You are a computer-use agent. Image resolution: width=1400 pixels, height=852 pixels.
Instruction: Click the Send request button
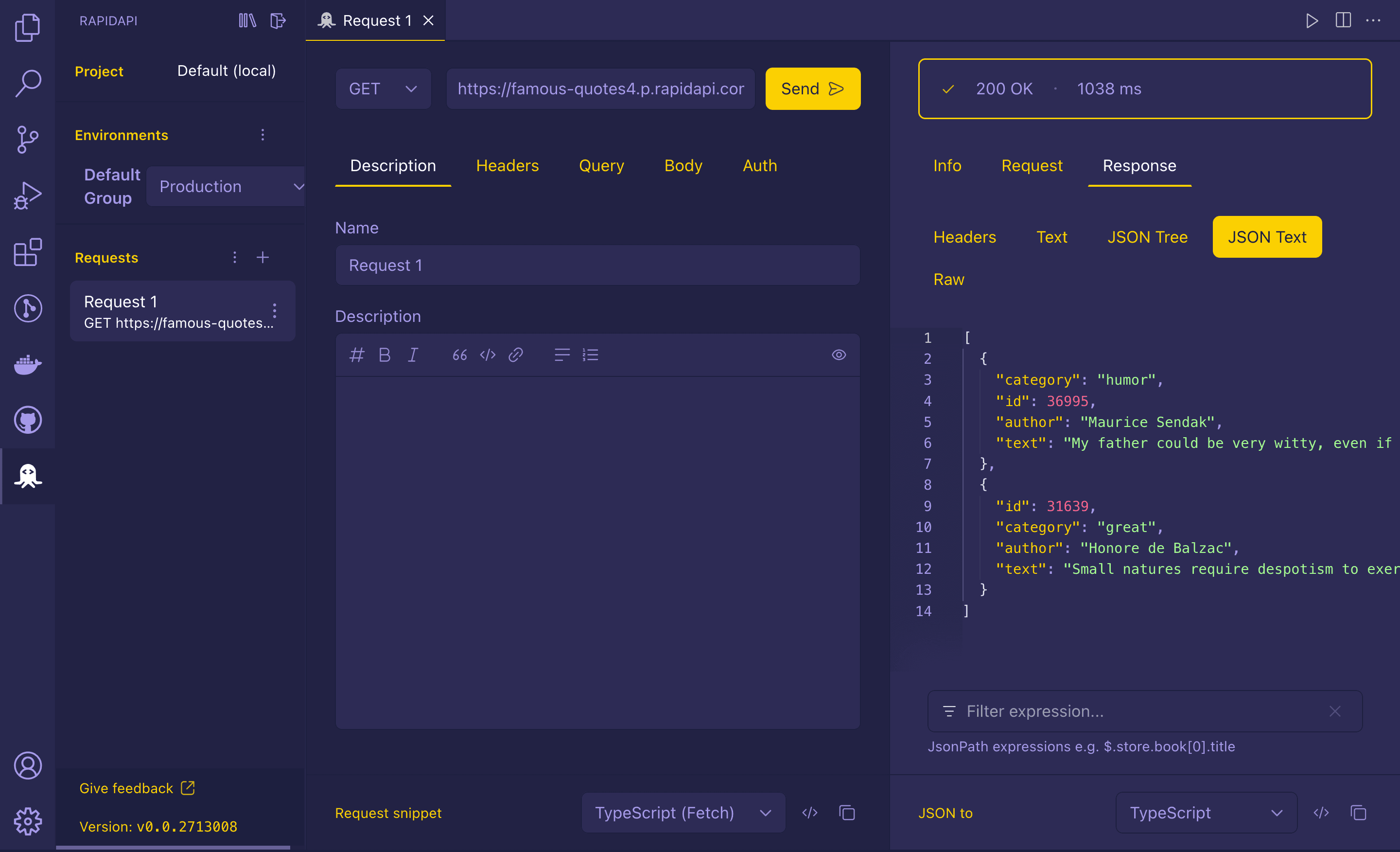811,89
